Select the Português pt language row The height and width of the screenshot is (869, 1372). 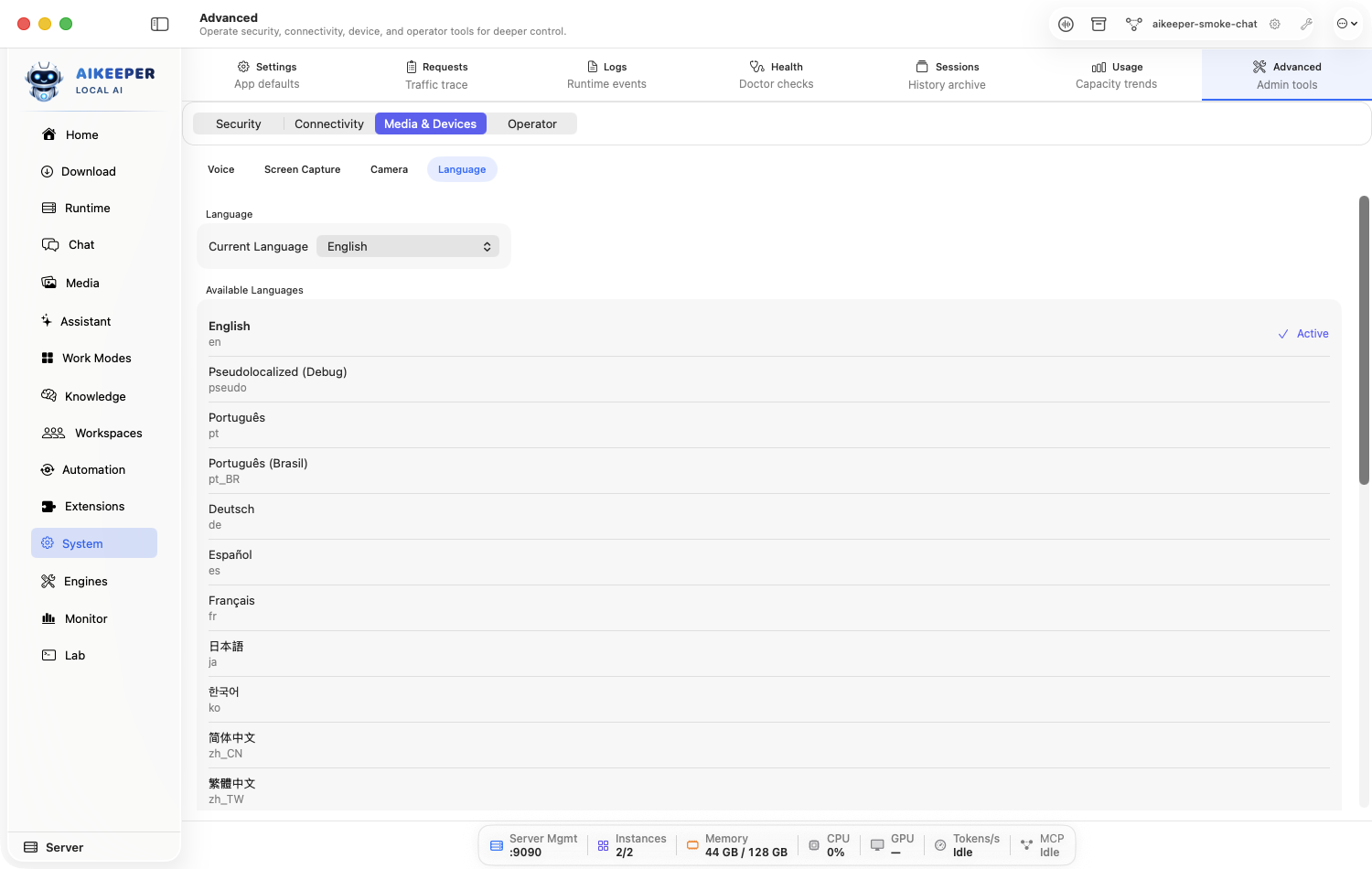click(768, 424)
